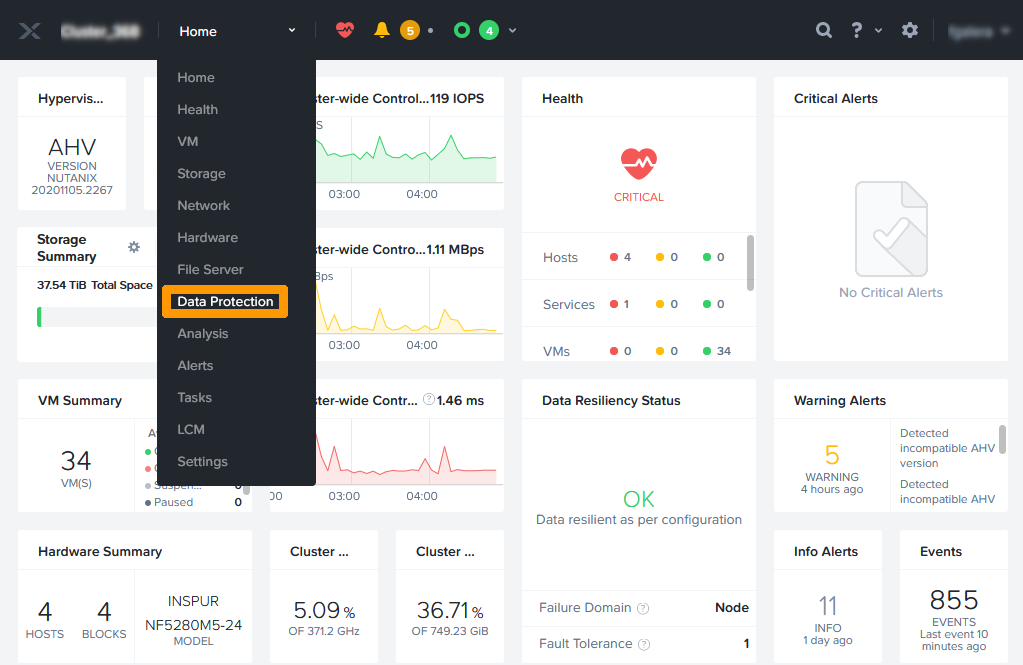
Task: Click the Failure Domain info icon
Action: click(643, 608)
